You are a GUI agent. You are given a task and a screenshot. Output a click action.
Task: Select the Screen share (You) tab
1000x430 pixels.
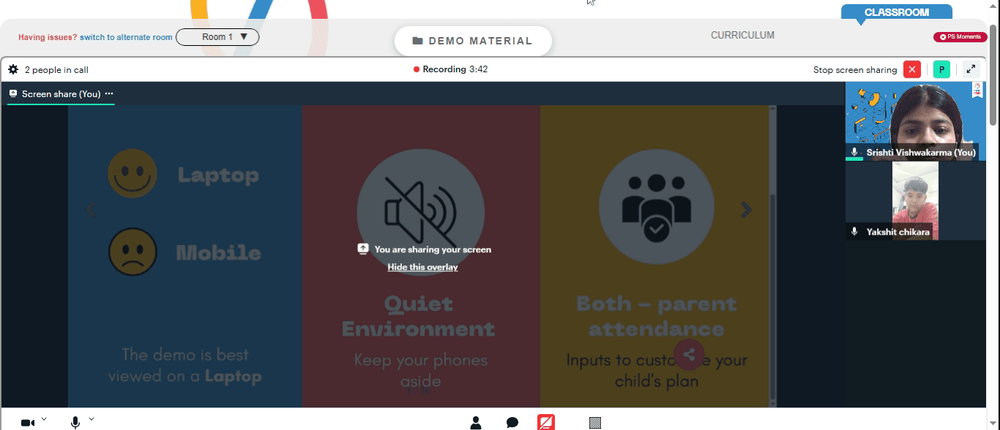point(61,94)
